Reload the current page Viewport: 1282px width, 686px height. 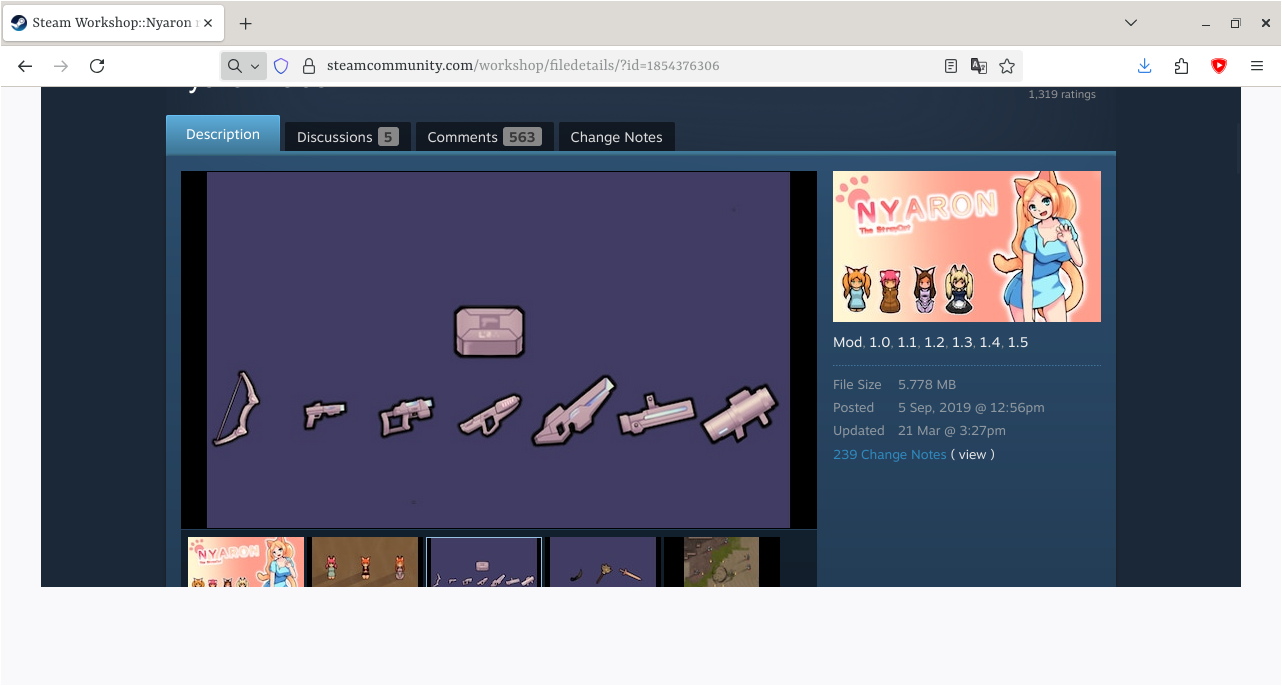coord(97,66)
